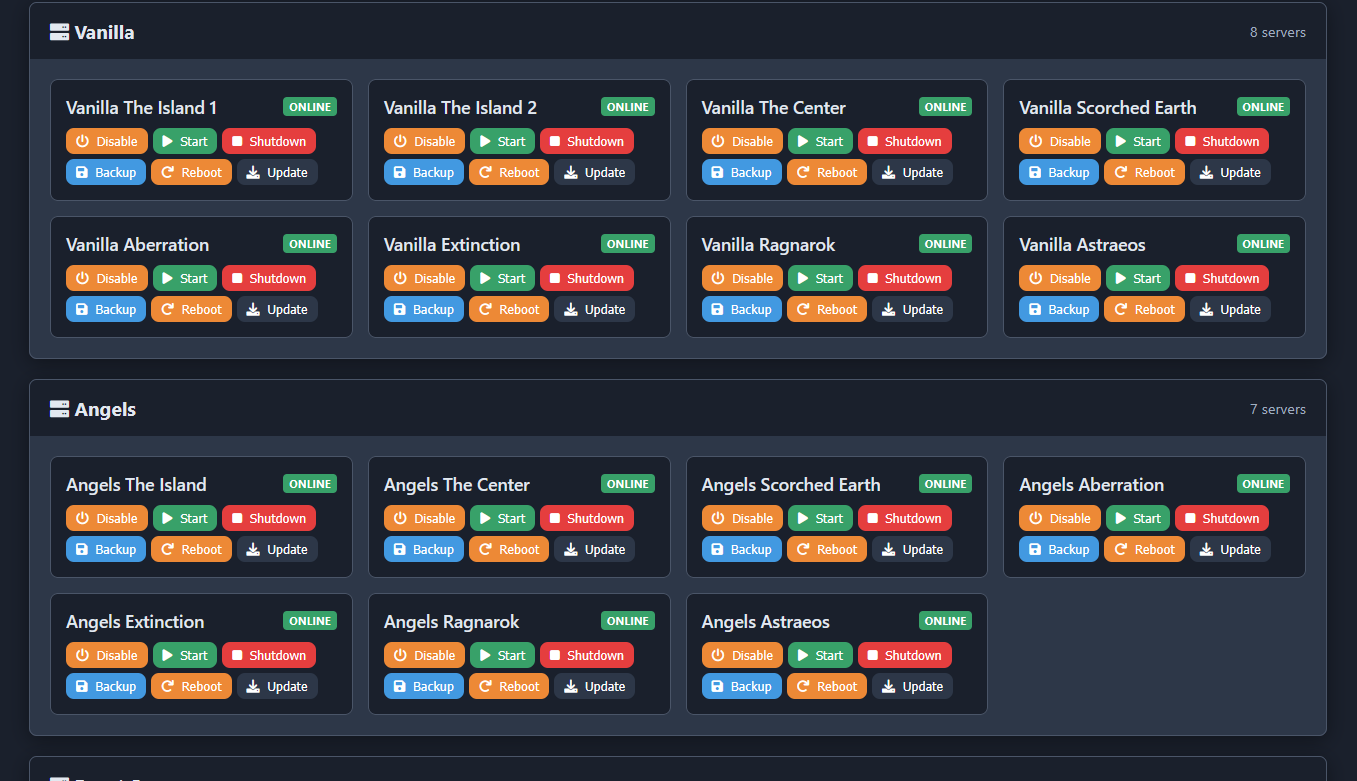Backup the Vanilla Aberration server

105,309
